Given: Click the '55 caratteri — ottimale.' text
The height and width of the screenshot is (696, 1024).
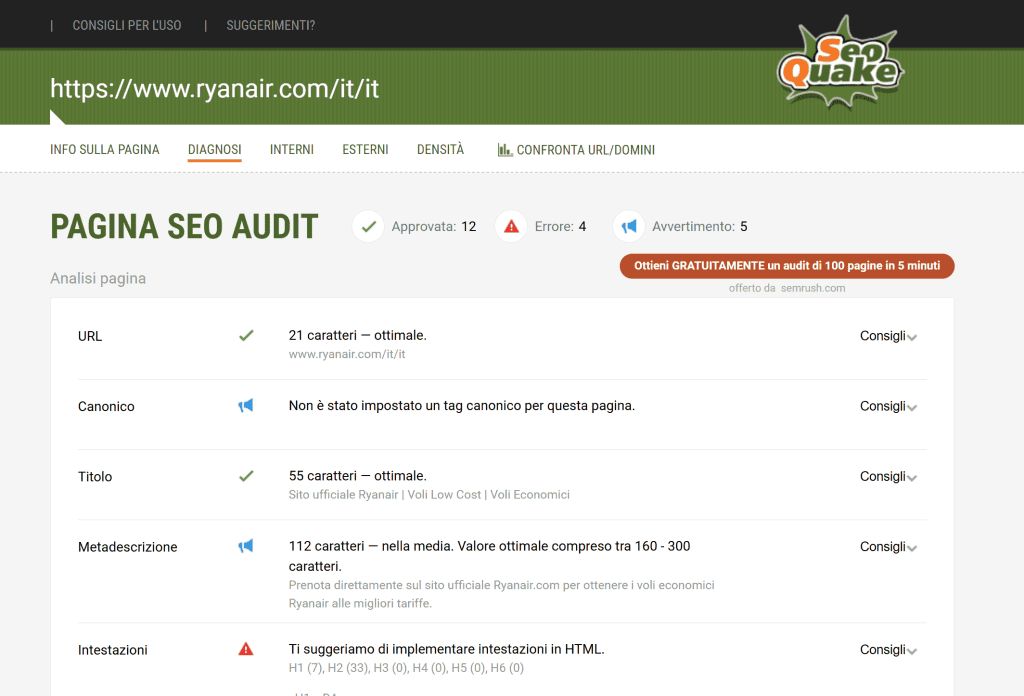Looking at the screenshot, I should click(x=357, y=475).
